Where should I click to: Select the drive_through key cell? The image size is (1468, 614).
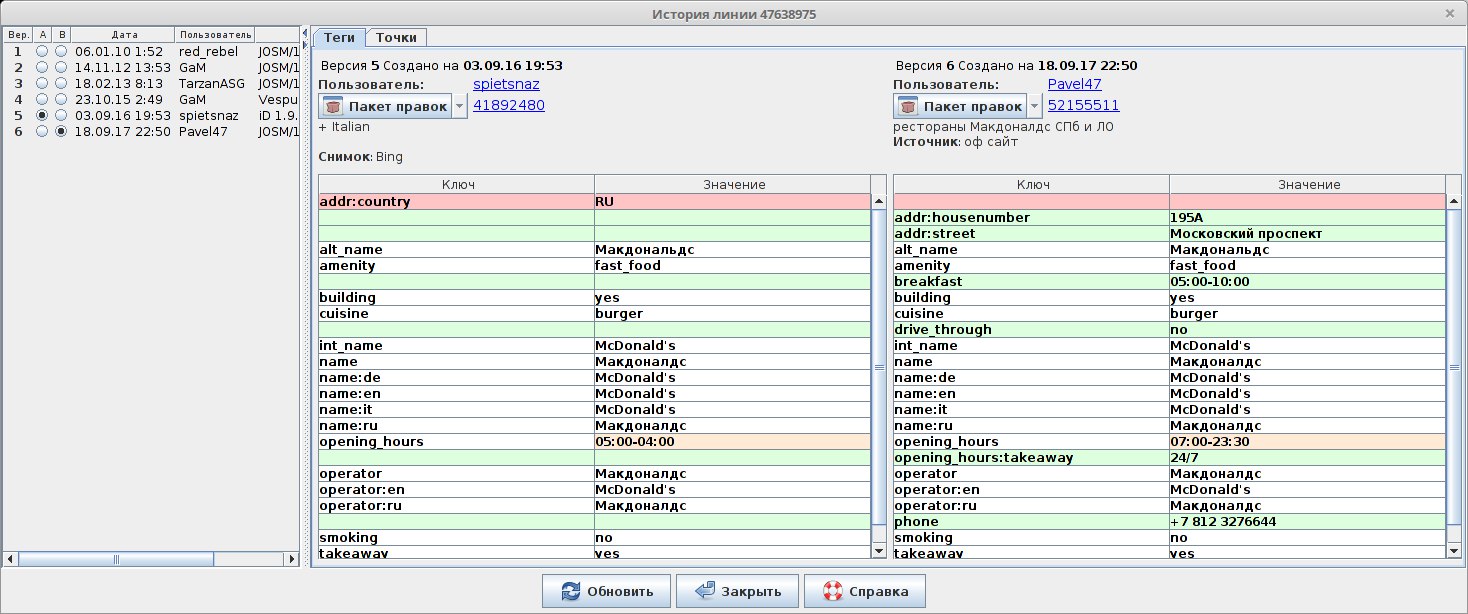pos(1031,329)
